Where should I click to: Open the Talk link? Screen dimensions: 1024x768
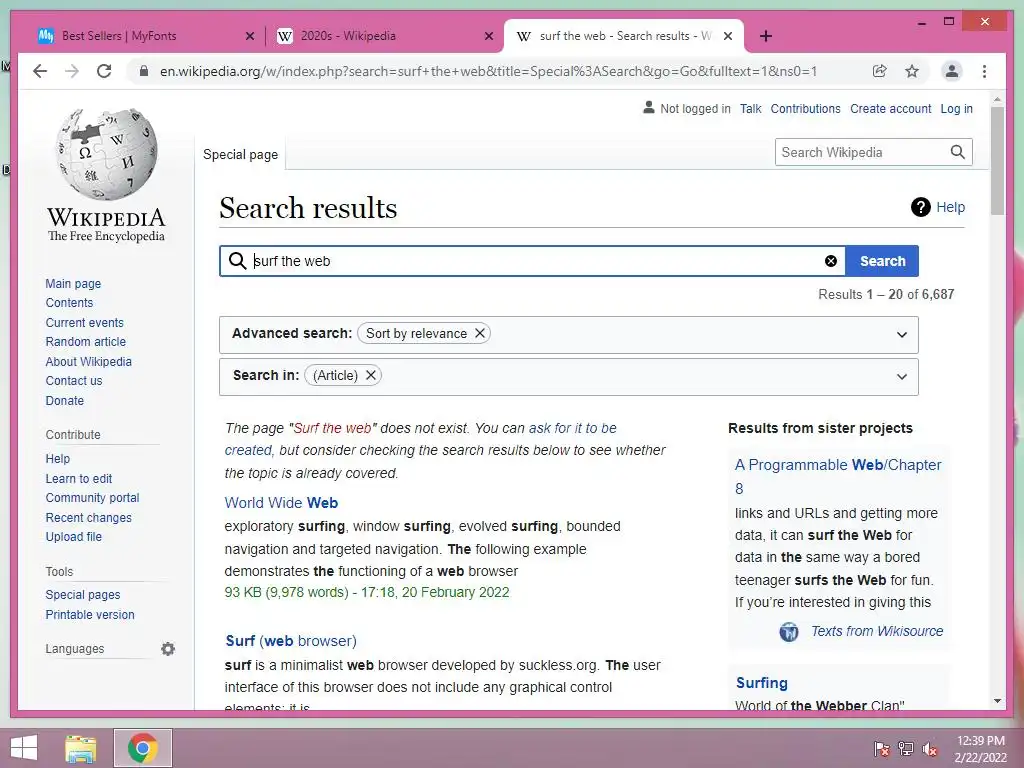(x=750, y=109)
